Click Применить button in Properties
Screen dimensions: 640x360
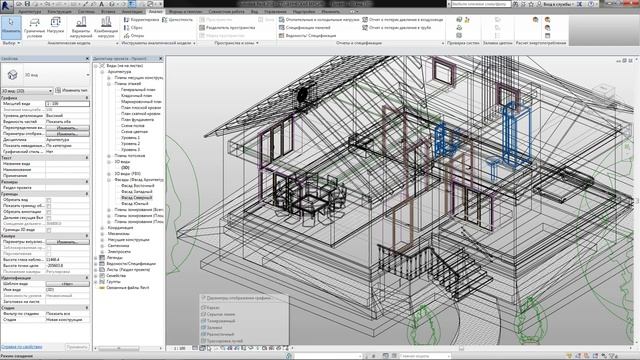pos(77,347)
